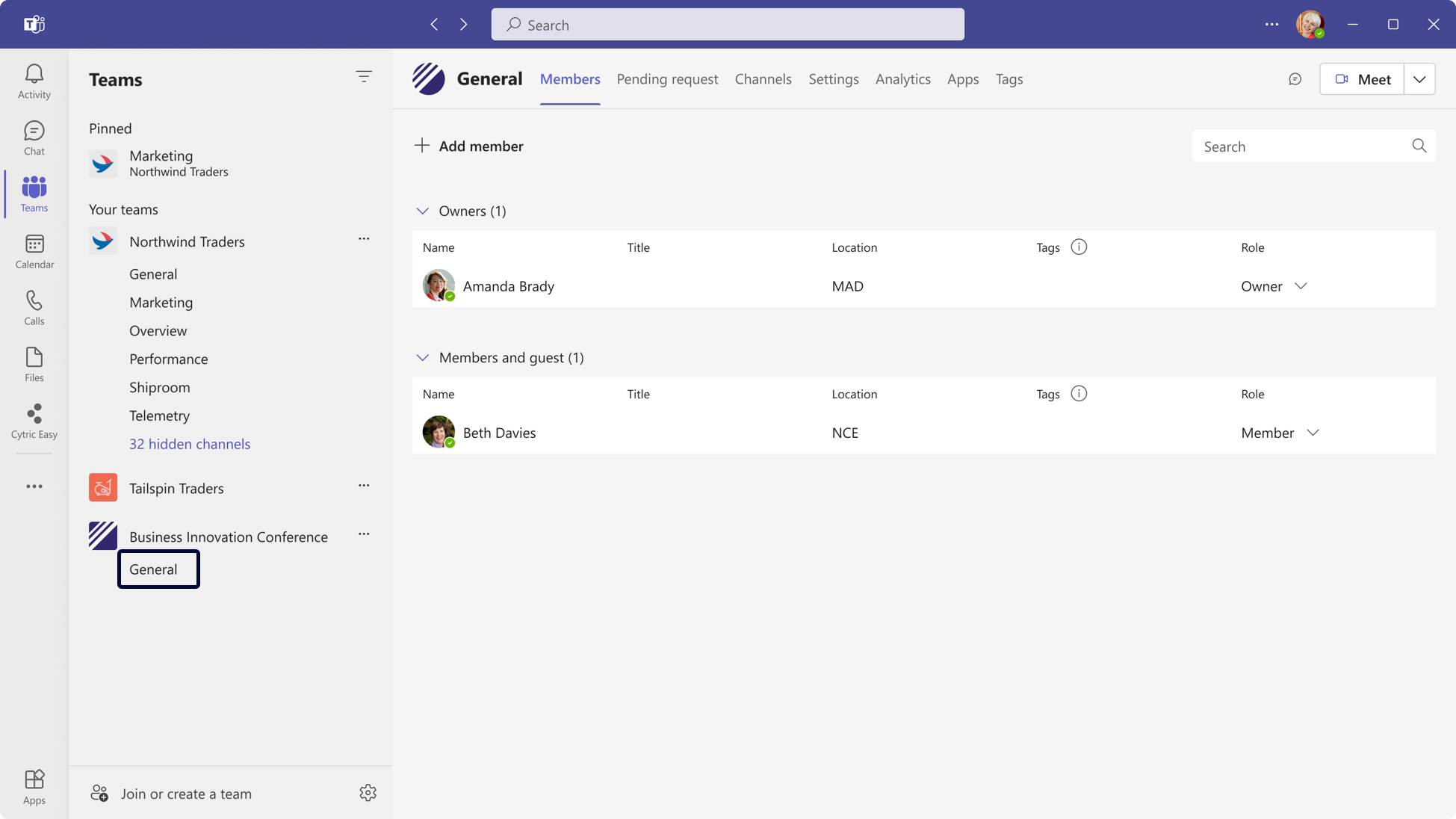Show the 32 hidden channels link
1456x819 pixels.
pyautogui.click(x=190, y=444)
